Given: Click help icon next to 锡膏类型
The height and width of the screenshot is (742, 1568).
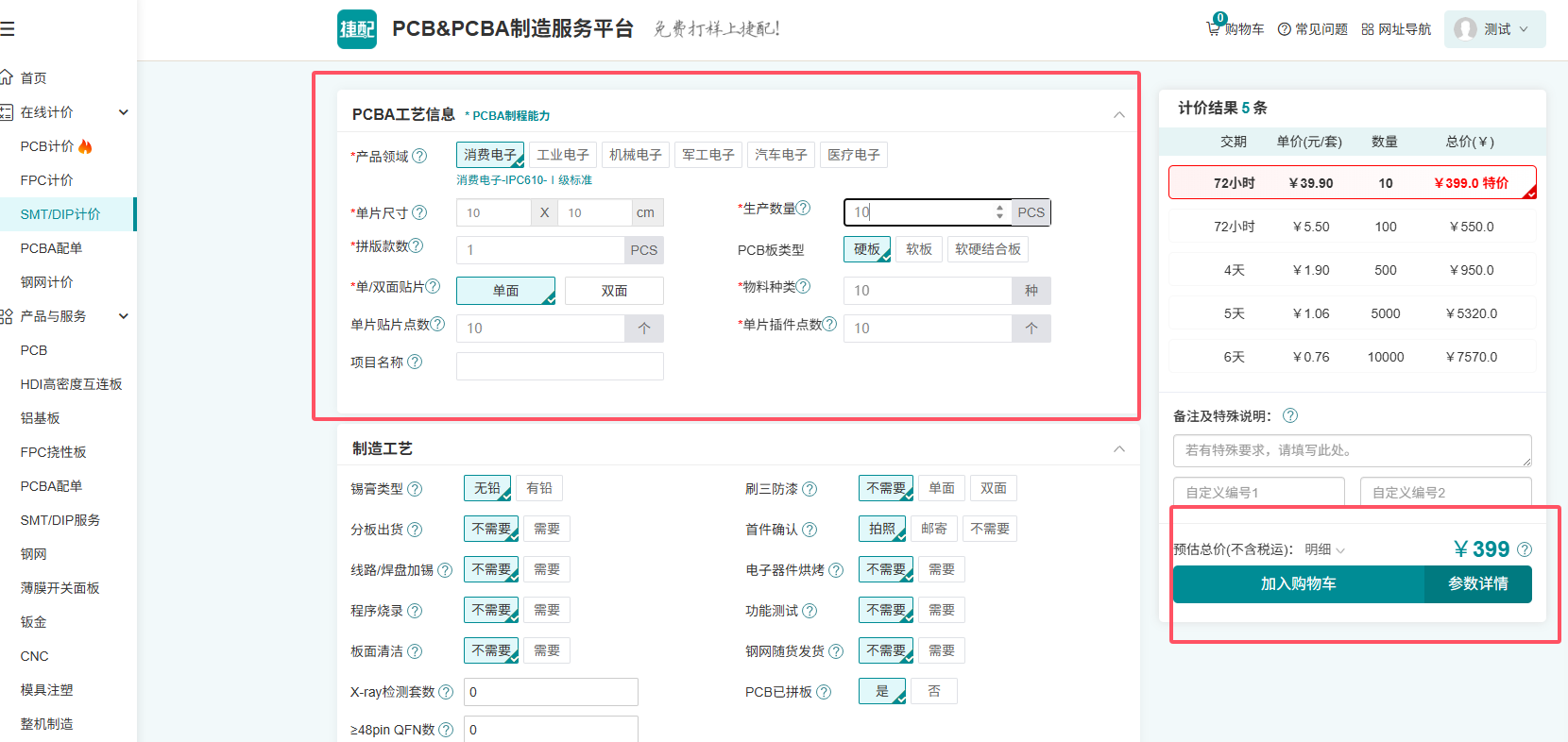Looking at the screenshot, I should click(x=415, y=489).
